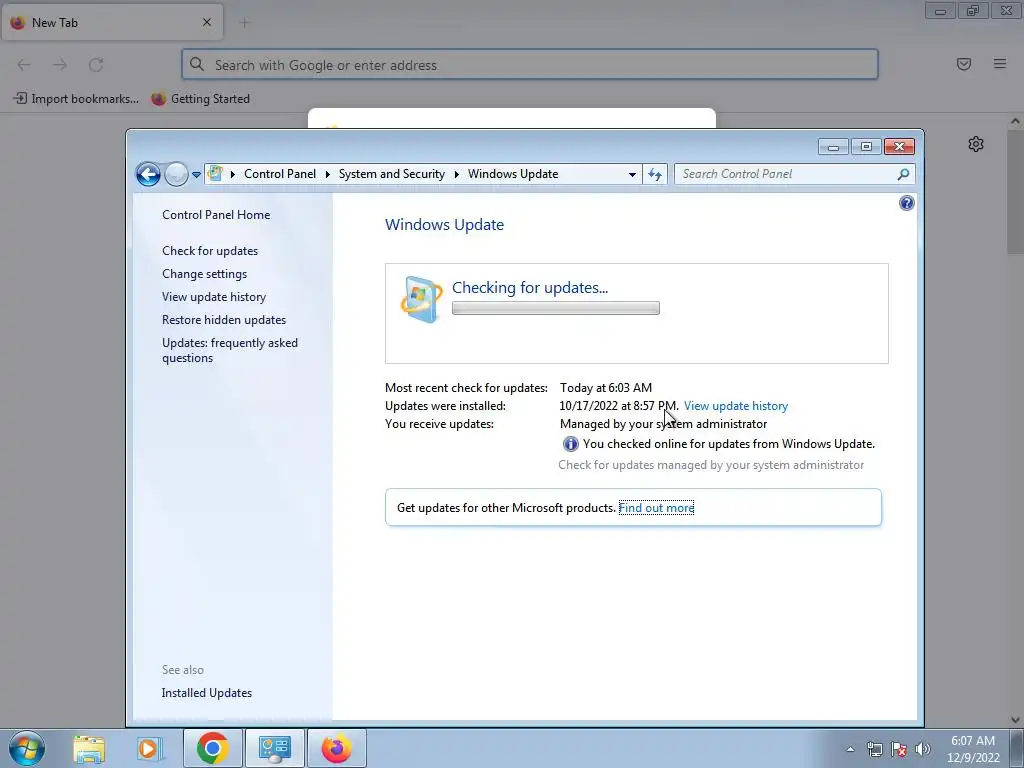The image size is (1024, 768).
Task: Click the refresh button beside the address bar
Action: click(655, 174)
